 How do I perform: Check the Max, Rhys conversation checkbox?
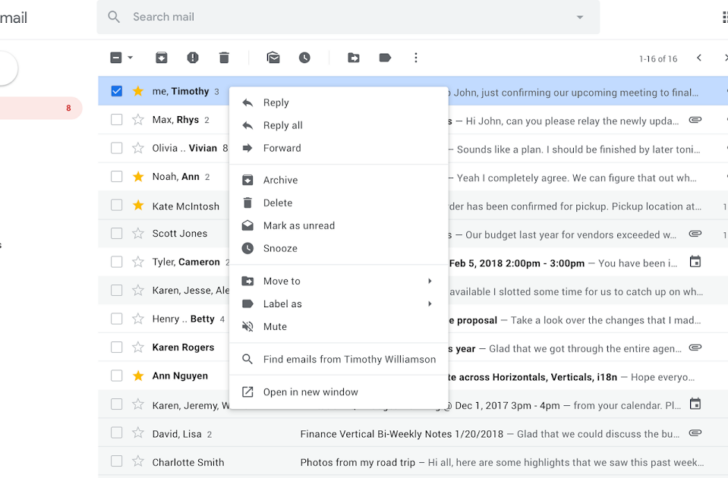pyautogui.click(x=117, y=120)
